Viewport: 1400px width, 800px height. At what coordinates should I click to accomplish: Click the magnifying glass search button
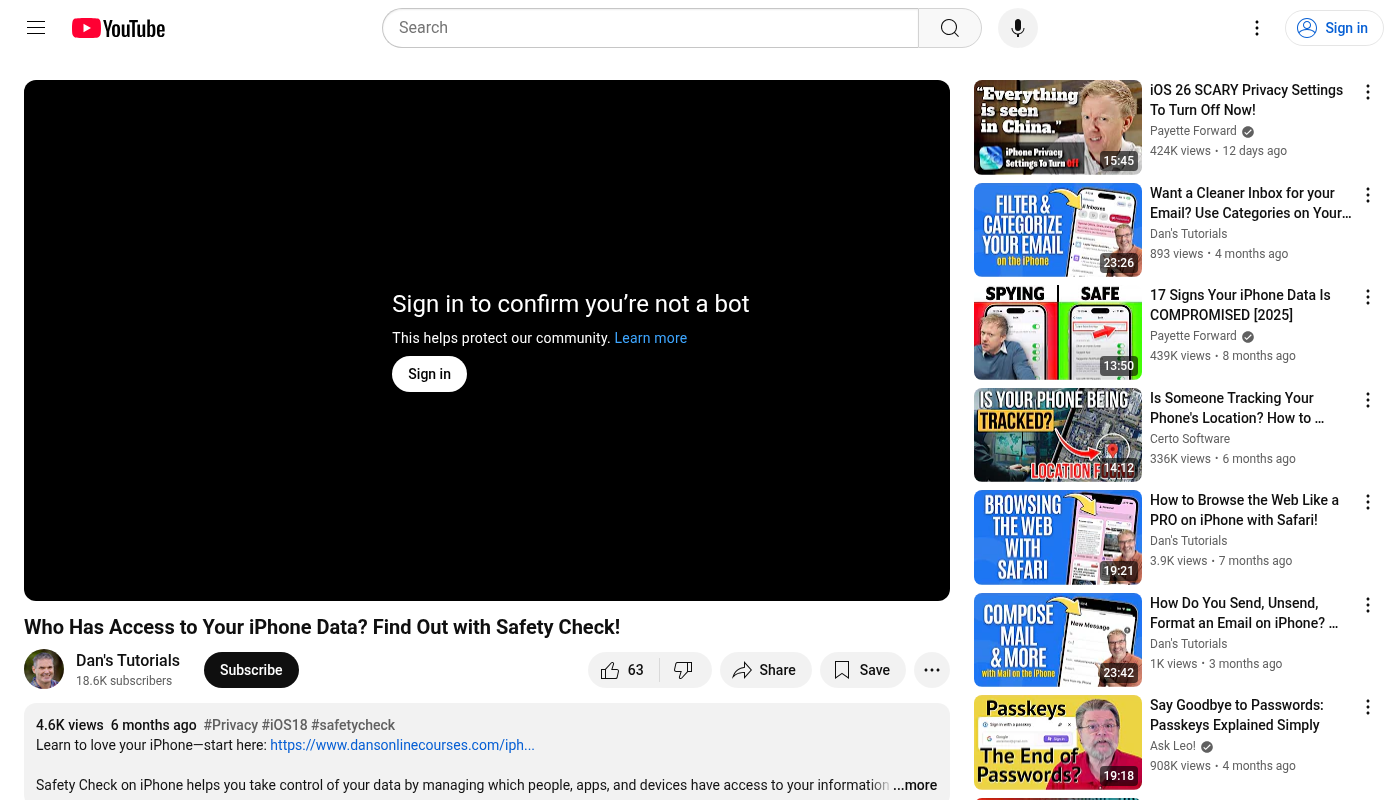click(x=949, y=28)
